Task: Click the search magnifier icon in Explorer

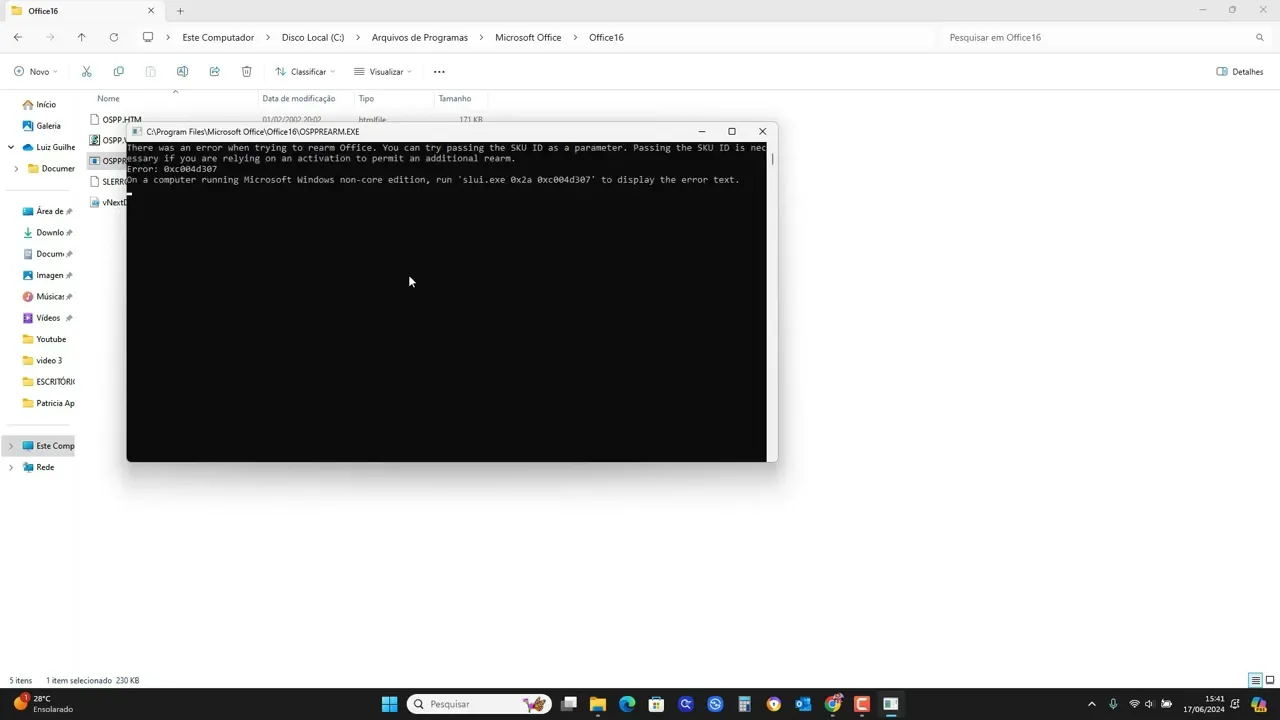Action: [1260, 37]
